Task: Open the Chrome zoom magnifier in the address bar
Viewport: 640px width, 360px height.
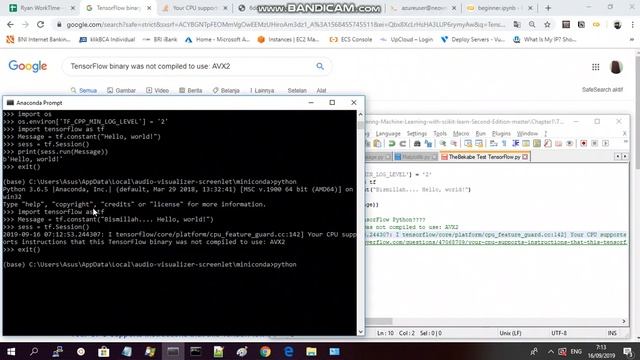Action: point(532,25)
